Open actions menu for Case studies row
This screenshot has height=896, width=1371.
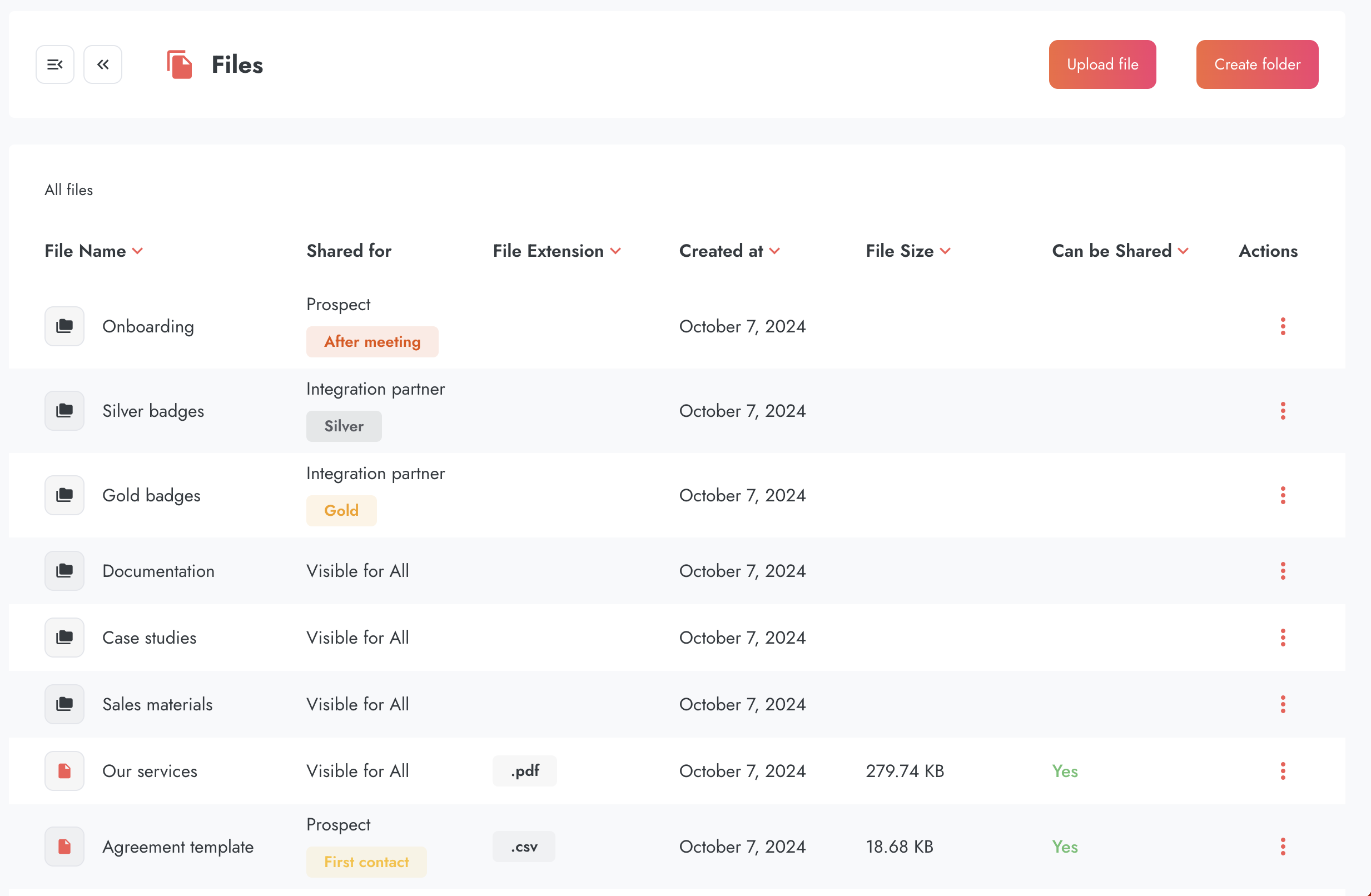point(1283,638)
